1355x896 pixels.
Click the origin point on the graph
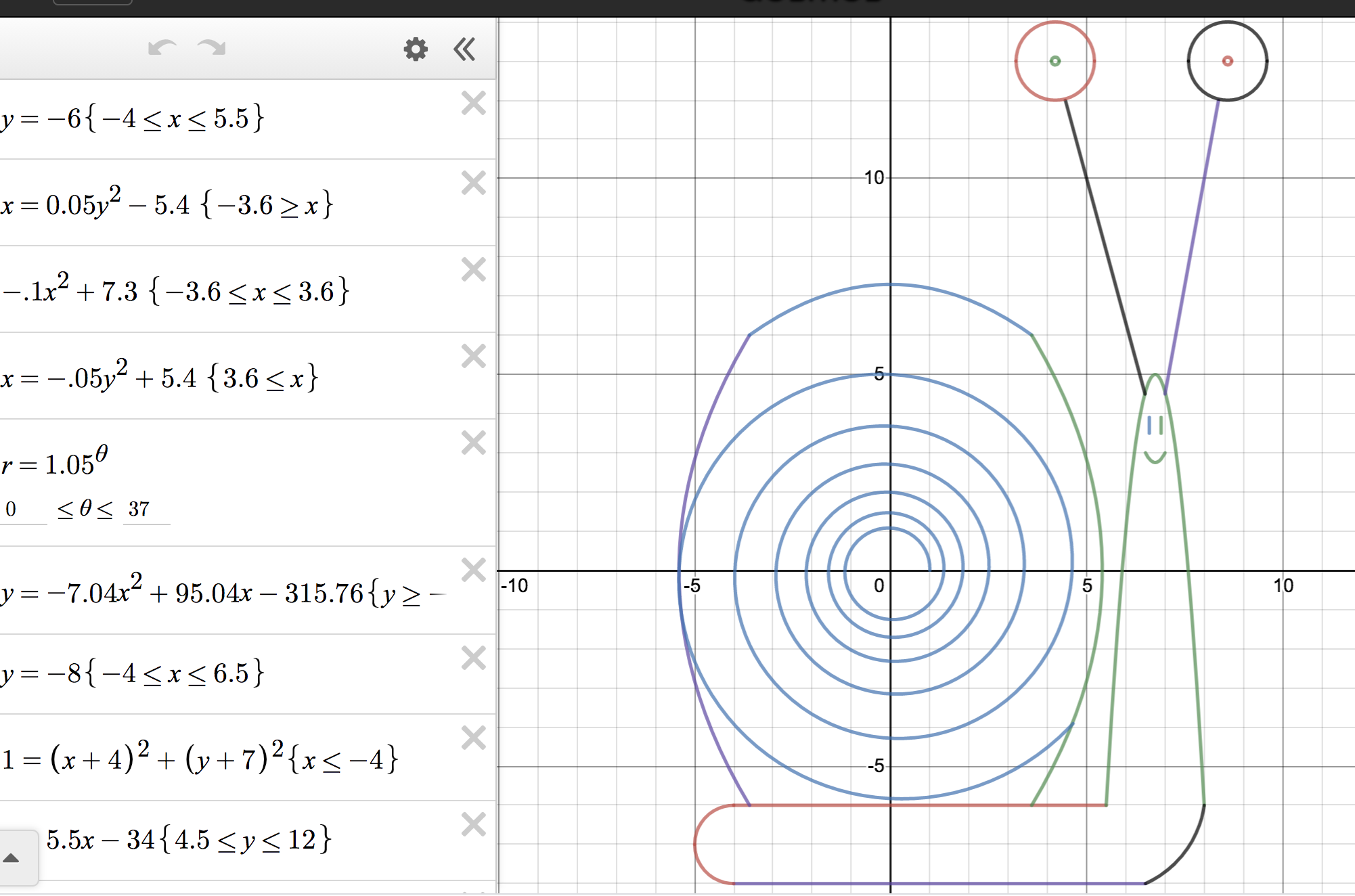point(891,570)
